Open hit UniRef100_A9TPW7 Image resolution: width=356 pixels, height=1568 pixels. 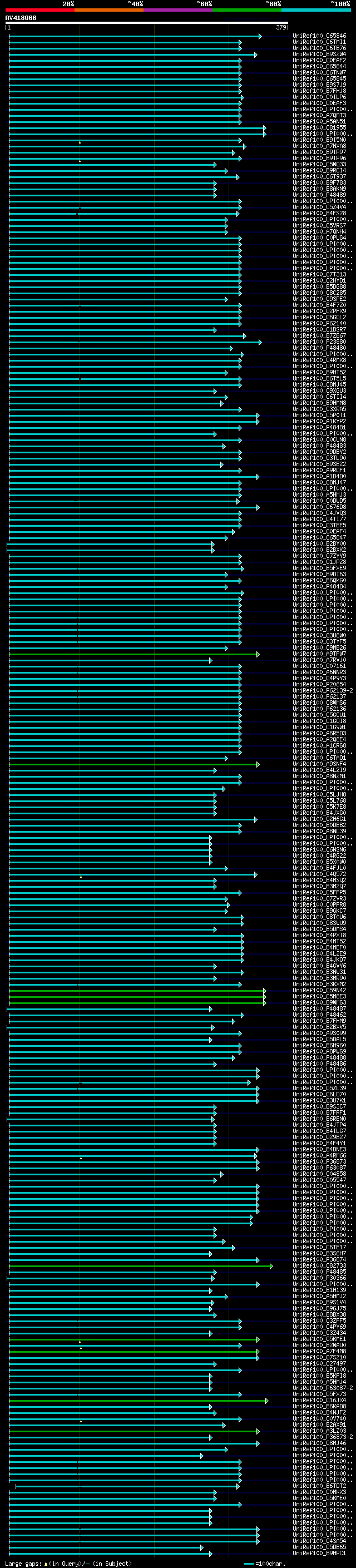(x=319, y=654)
